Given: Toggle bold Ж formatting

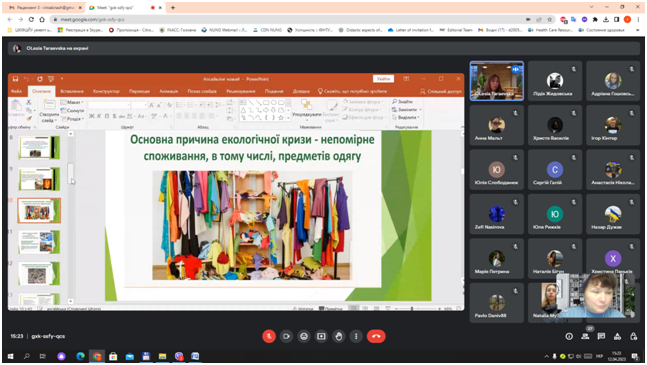Looking at the screenshot, I should (x=92, y=116).
